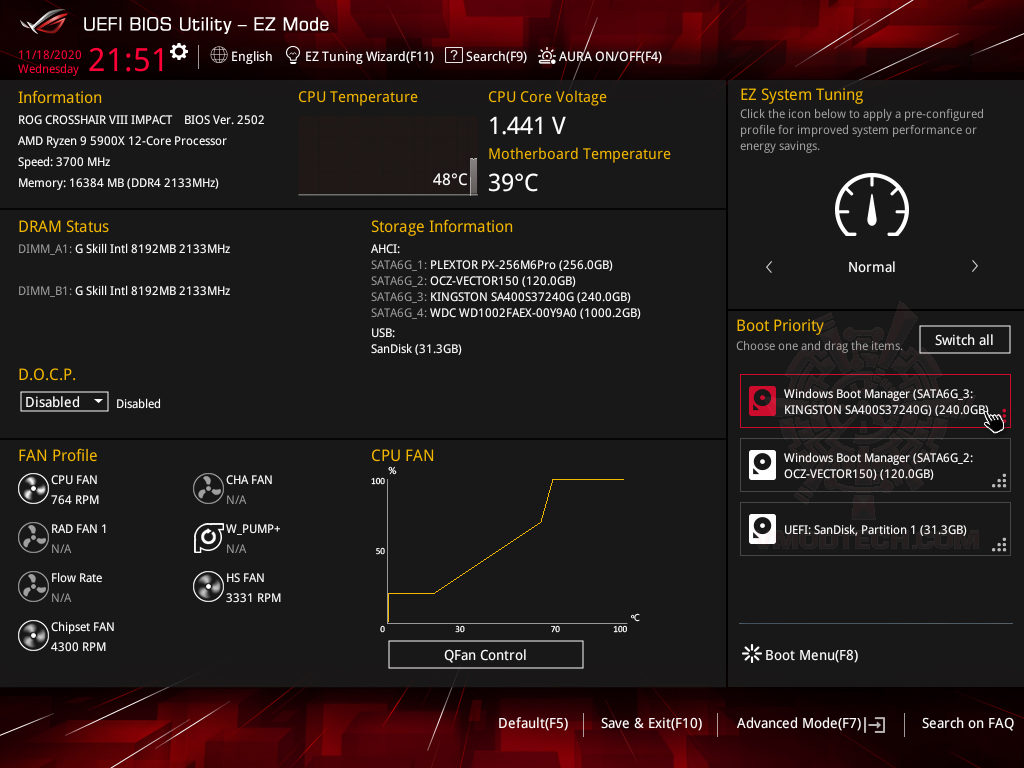Click the Flow Rate fan icon
Screen dimensions: 1024x768
tap(33, 586)
